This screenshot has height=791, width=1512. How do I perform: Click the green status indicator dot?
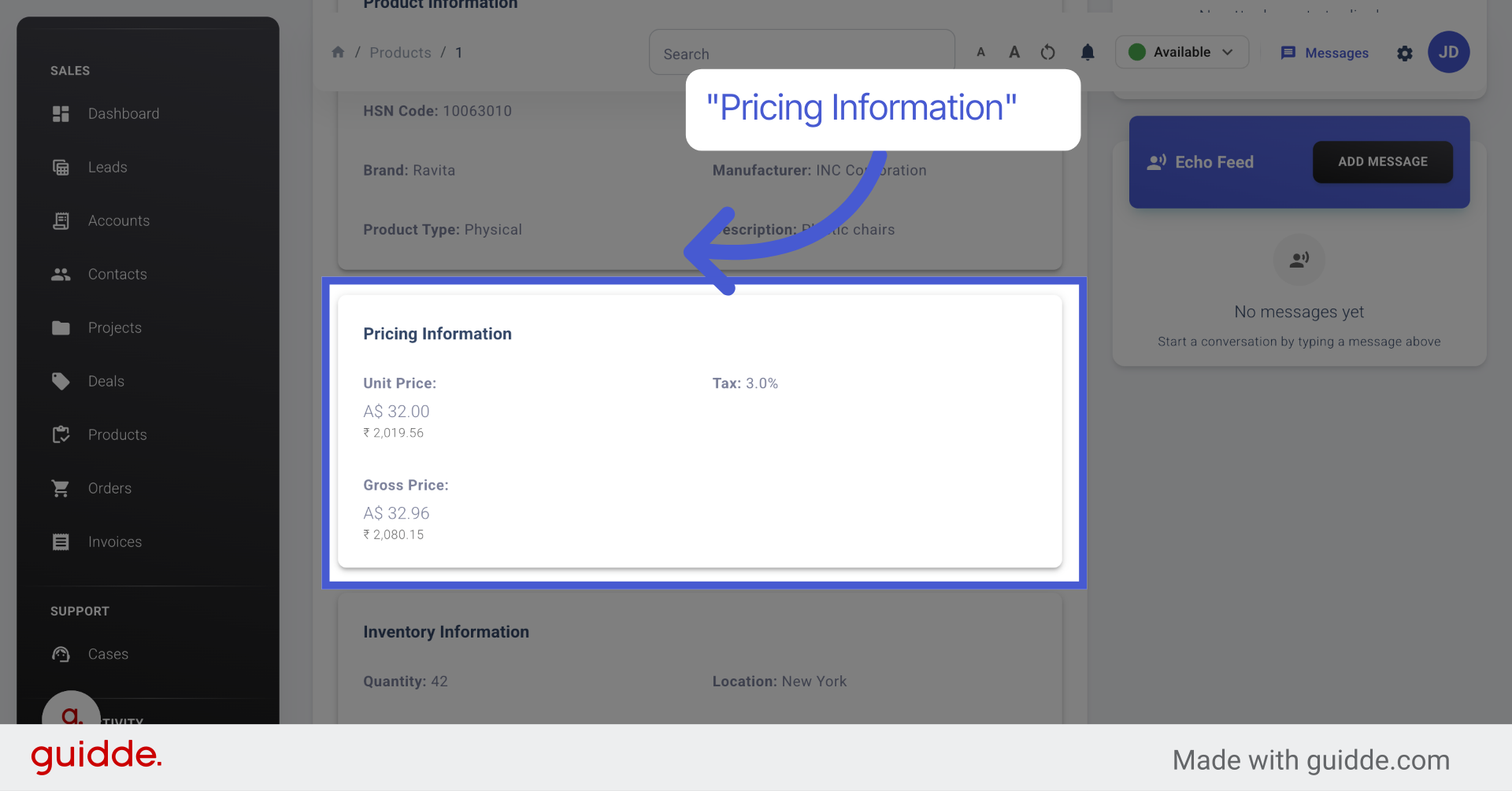pos(1136,52)
